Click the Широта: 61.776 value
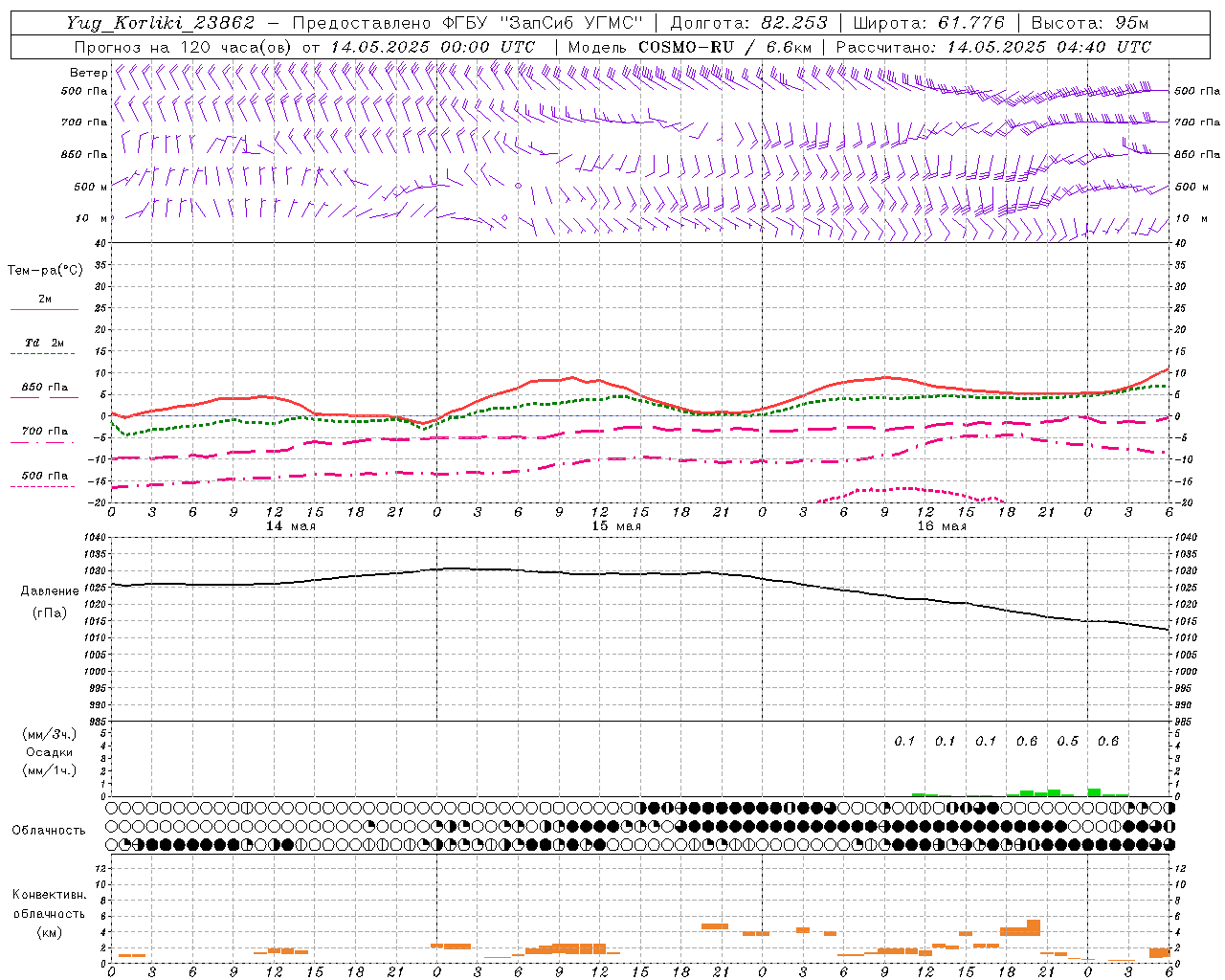The width and height of the screenshot is (1225, 980). coord(928,23)
